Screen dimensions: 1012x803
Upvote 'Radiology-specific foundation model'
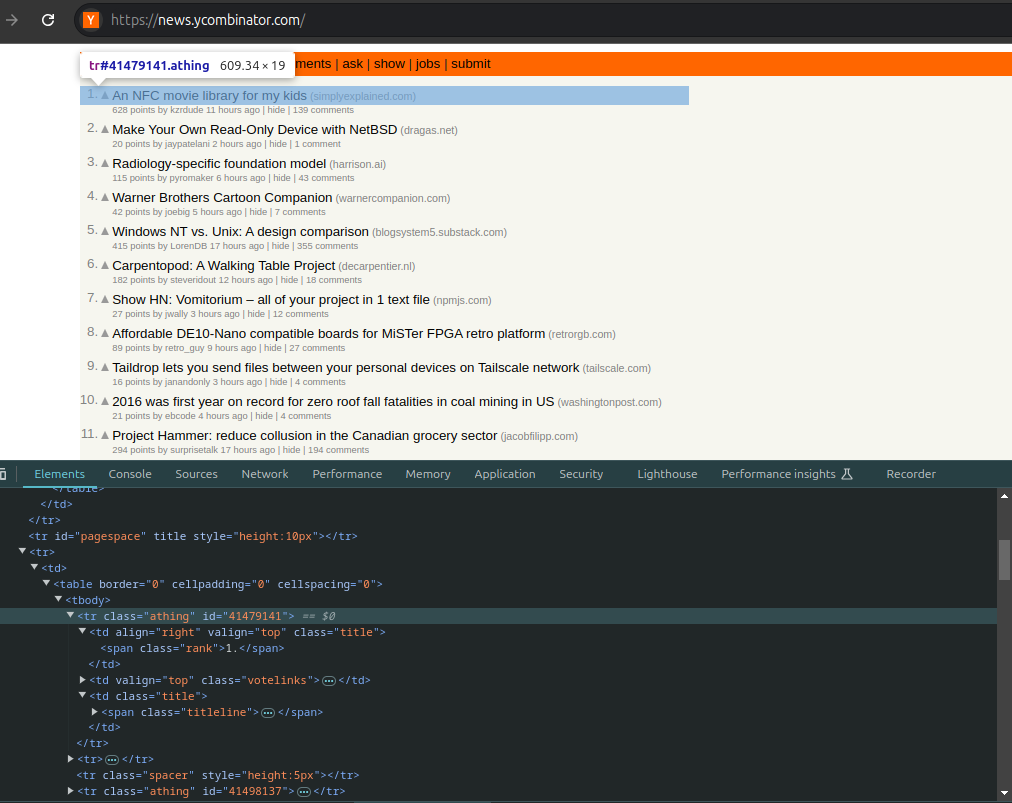[x=105, y=163]
